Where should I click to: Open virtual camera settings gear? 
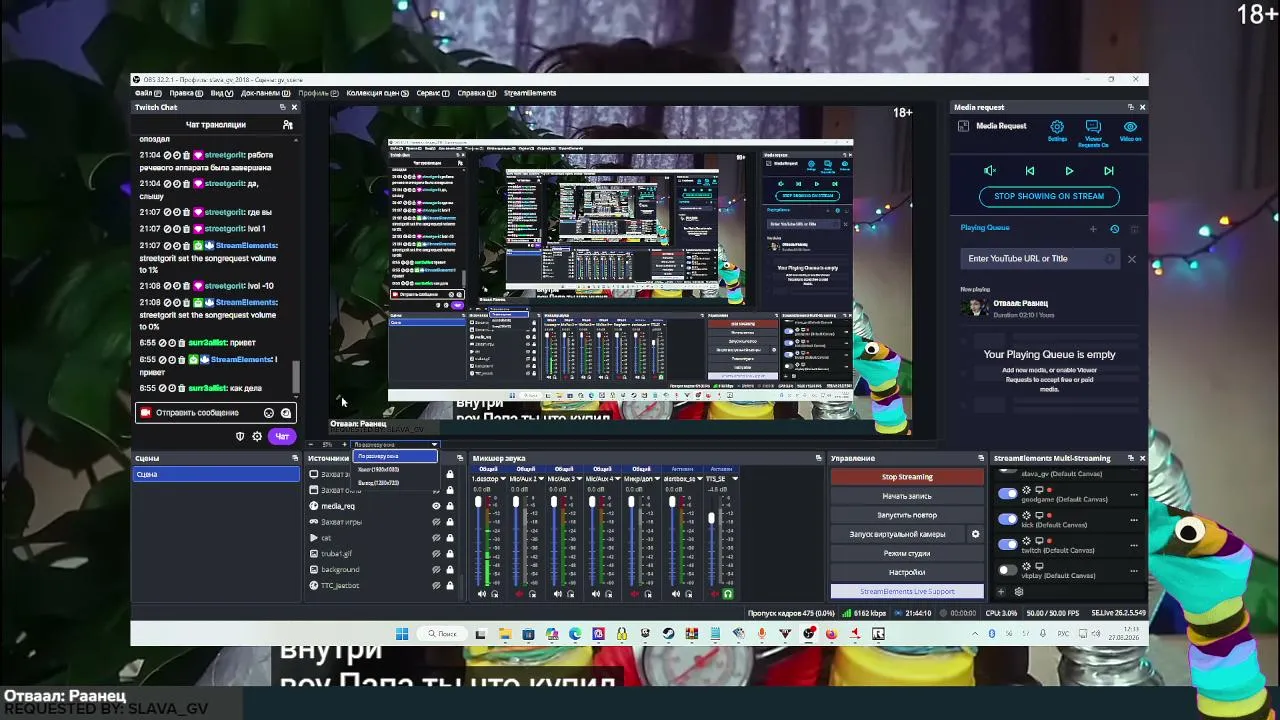[975, 534]
